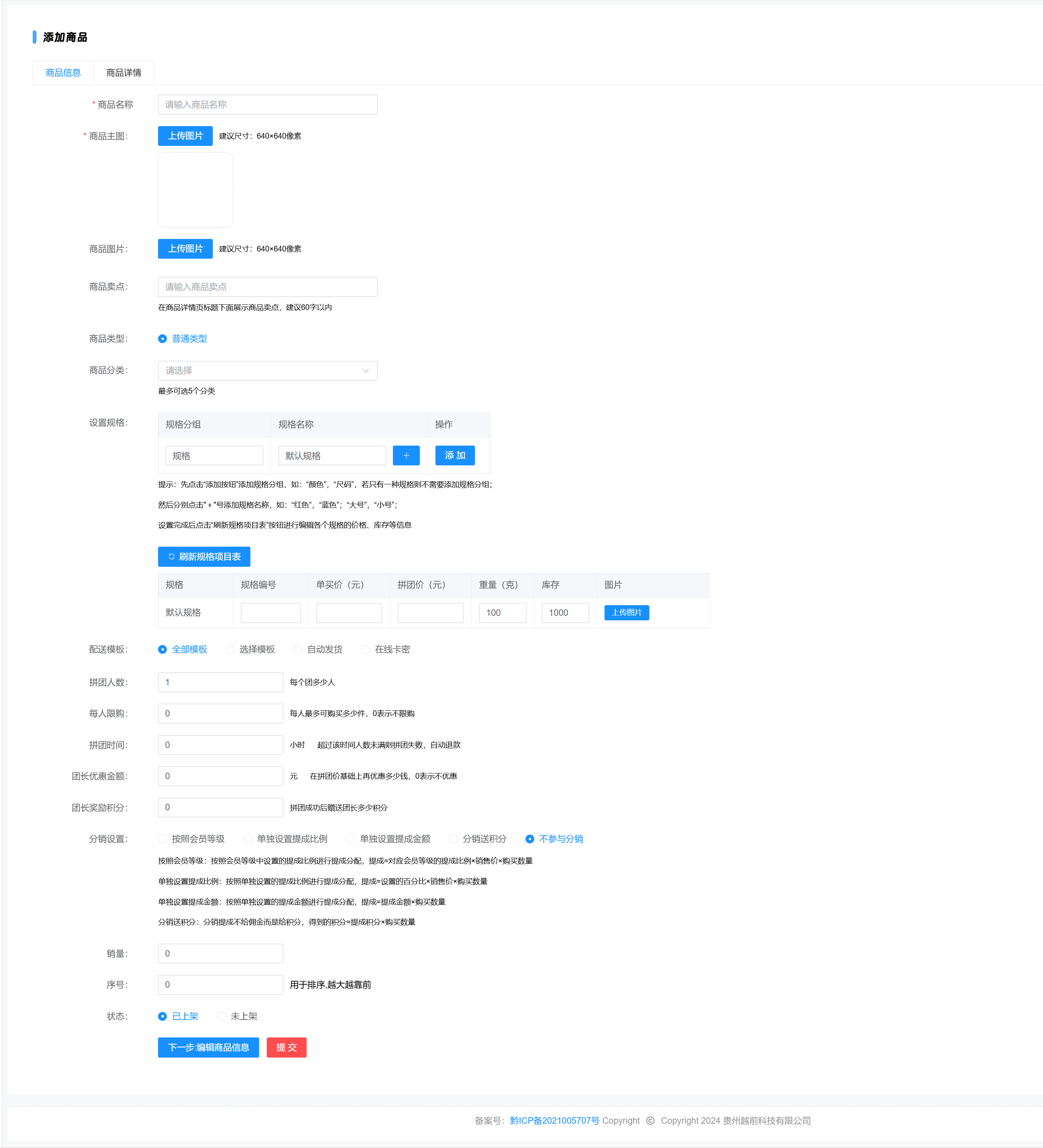Expand the 商品分类 dropdown arrow
The image size is (1043, 1148).
coord(365,371)
